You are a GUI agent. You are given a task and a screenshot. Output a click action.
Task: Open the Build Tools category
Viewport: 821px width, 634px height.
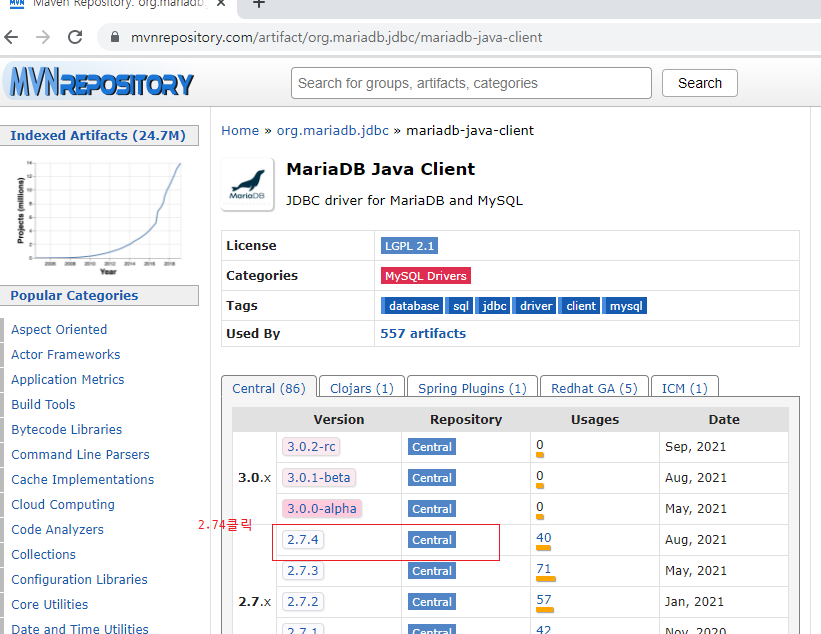point(43,404)
